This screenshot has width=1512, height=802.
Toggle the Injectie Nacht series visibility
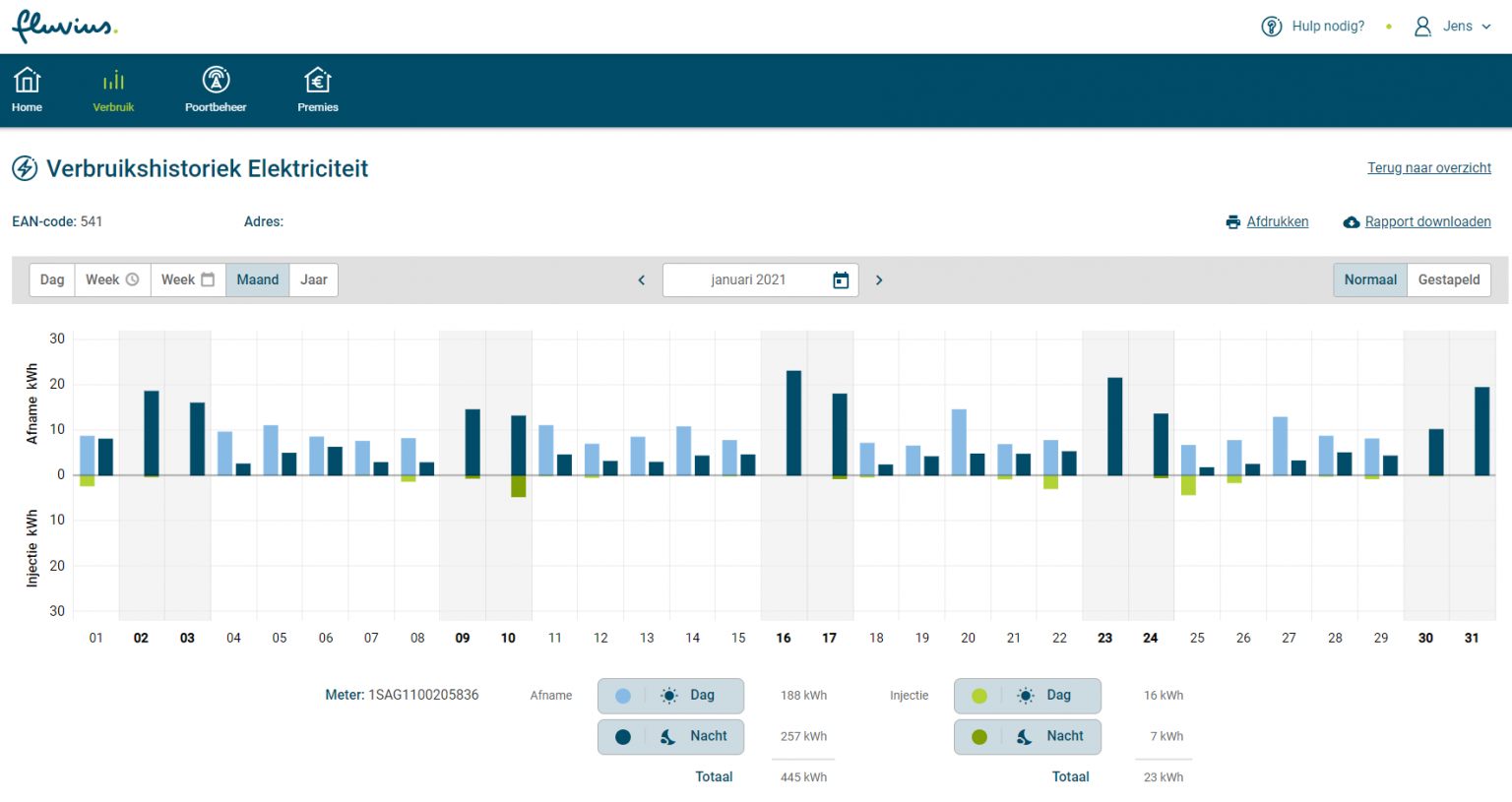click(x=1027, y=736)
